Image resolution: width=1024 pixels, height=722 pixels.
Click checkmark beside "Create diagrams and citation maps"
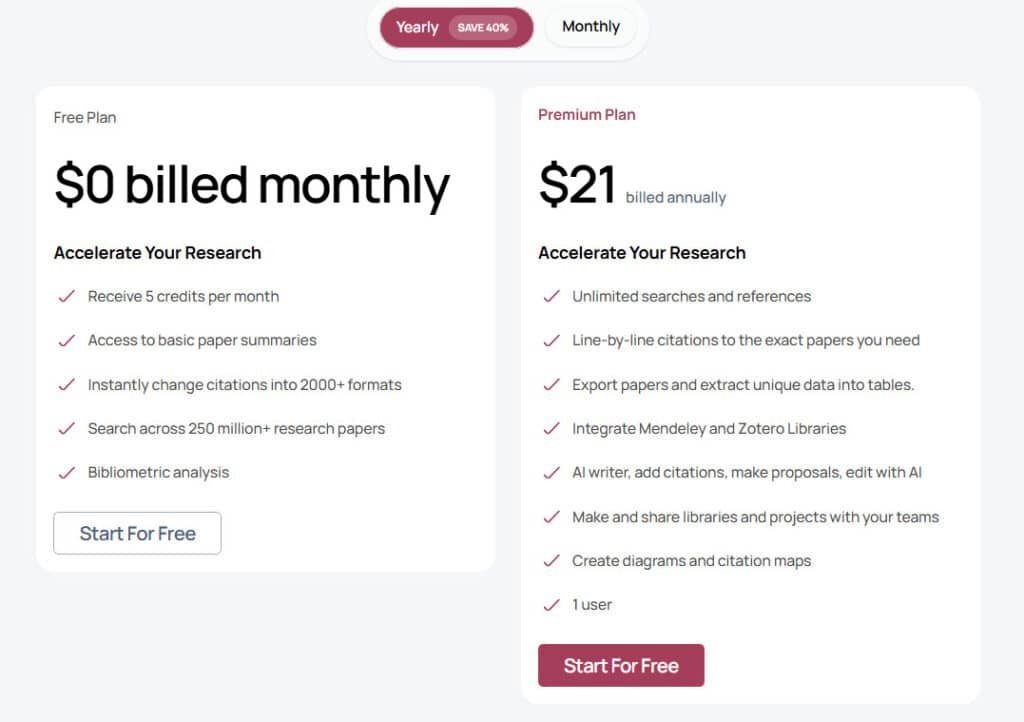point(552,561)
